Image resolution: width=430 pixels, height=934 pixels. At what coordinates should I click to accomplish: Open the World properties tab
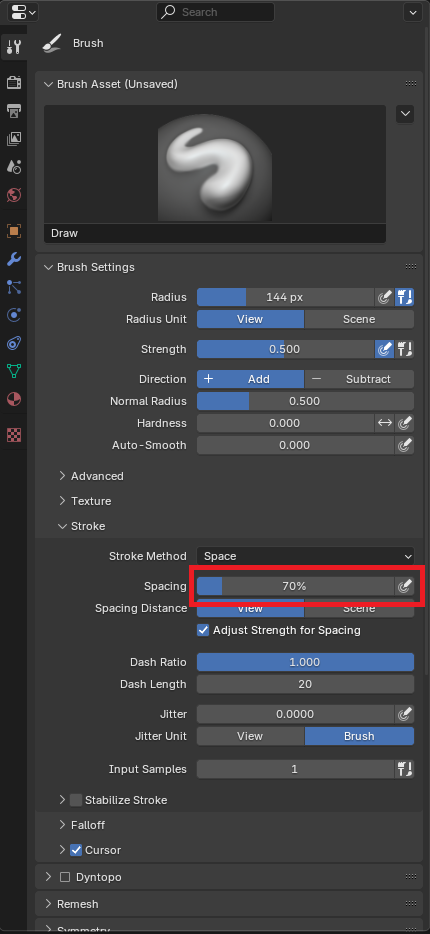point(14,195)
